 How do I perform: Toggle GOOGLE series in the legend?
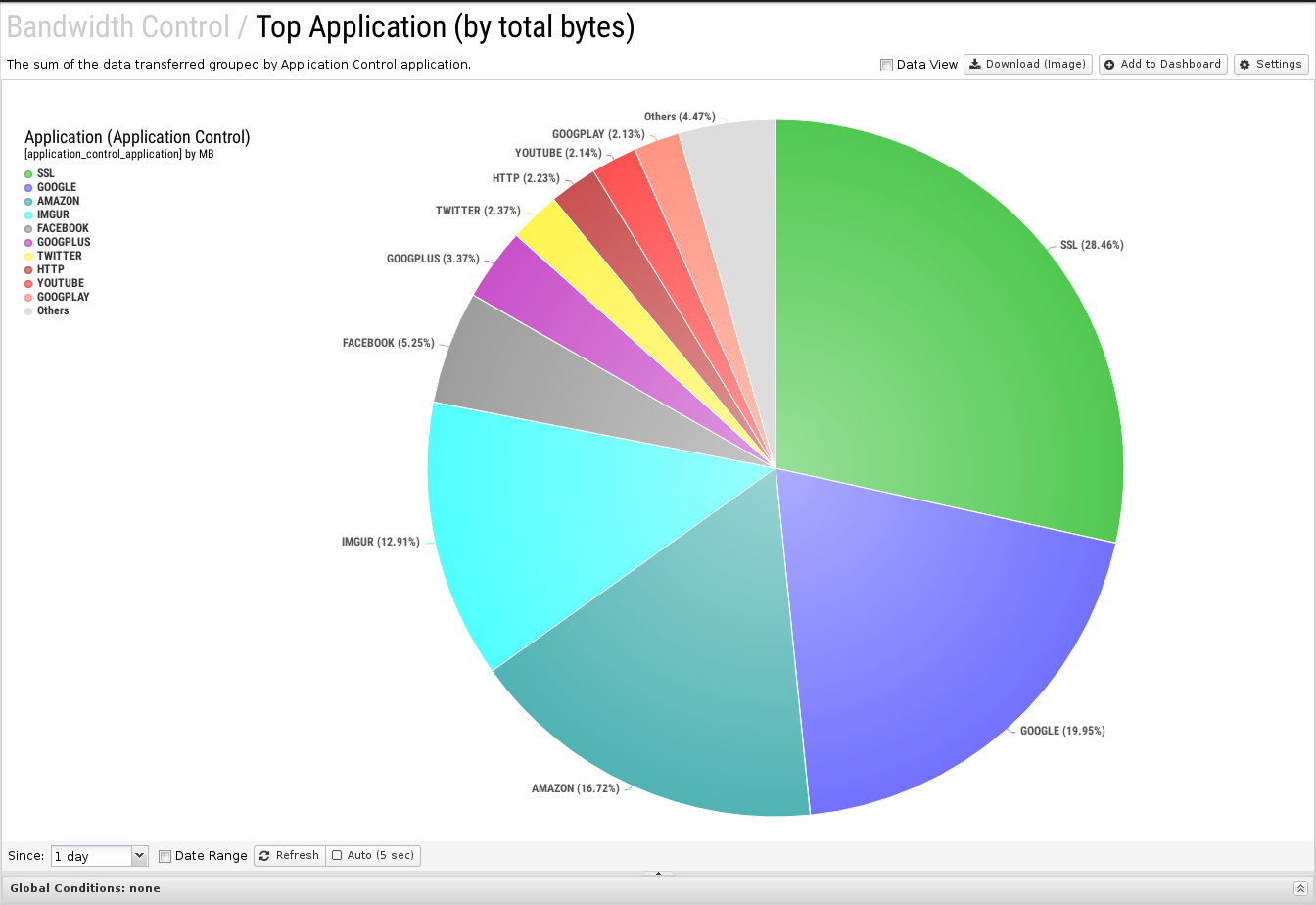pos(50,187)
